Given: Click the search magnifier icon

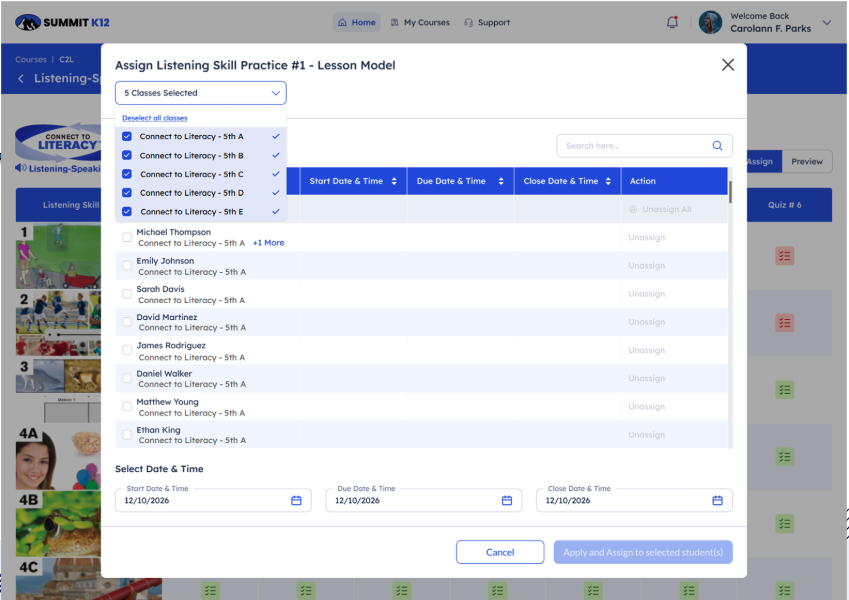Looking at the screenshot, I should pyautogui.click(x=717, y=146).
